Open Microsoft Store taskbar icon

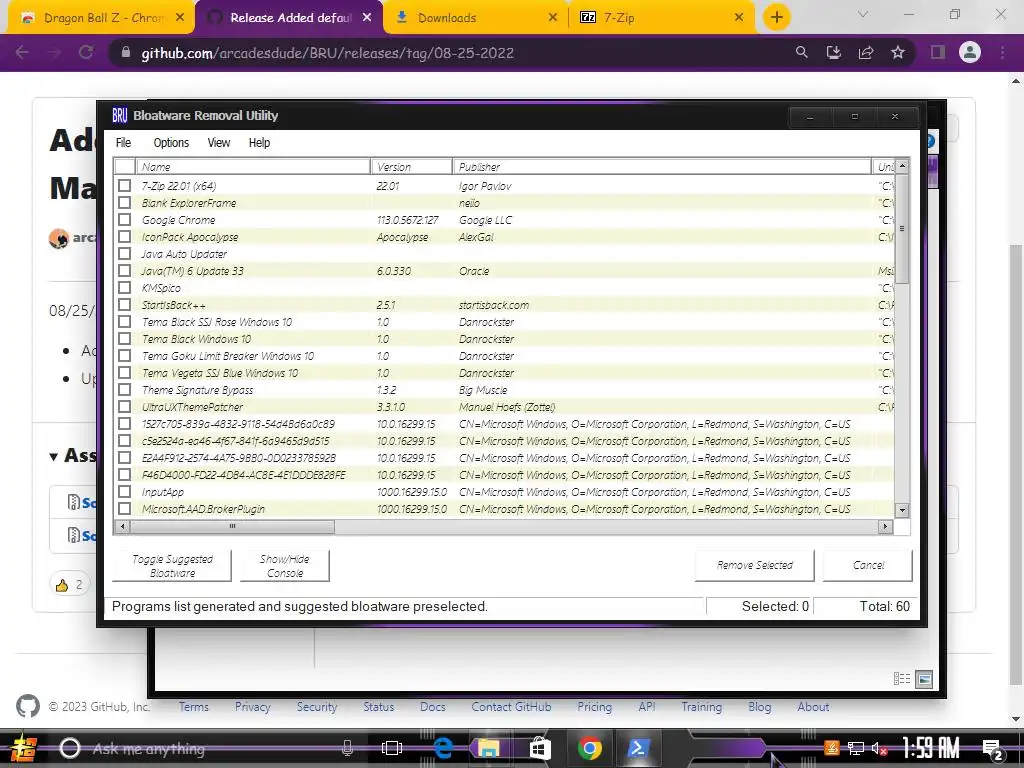coord(539,748)
